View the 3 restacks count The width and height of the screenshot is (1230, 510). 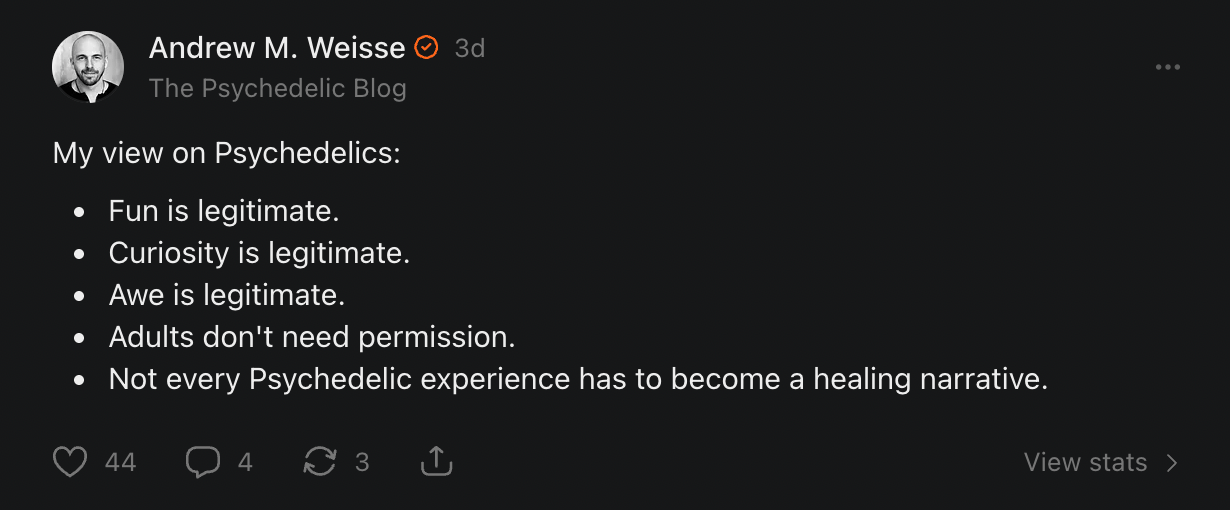click(362, 462)
